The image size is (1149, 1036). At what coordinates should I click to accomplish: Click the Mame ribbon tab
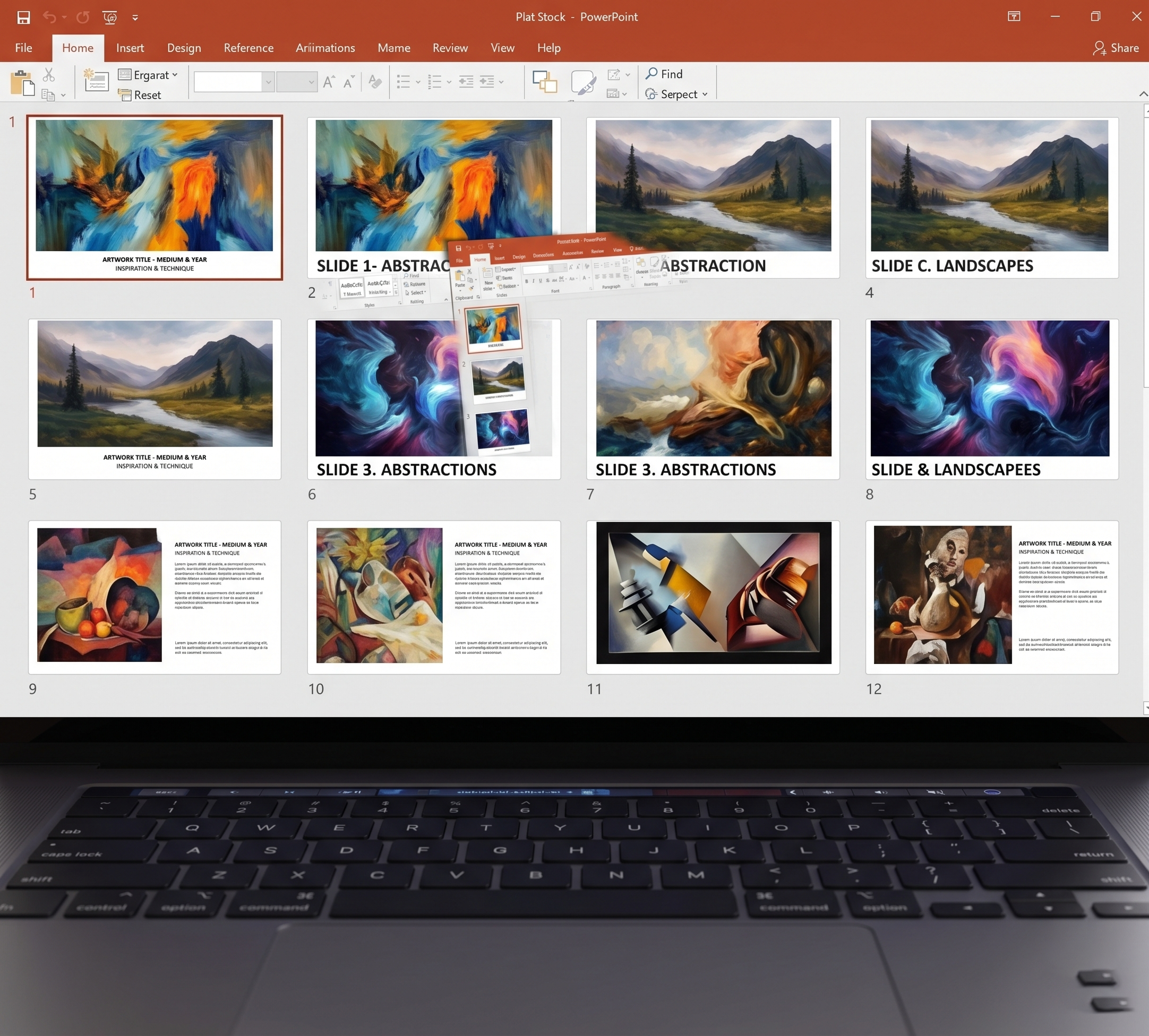393,48
